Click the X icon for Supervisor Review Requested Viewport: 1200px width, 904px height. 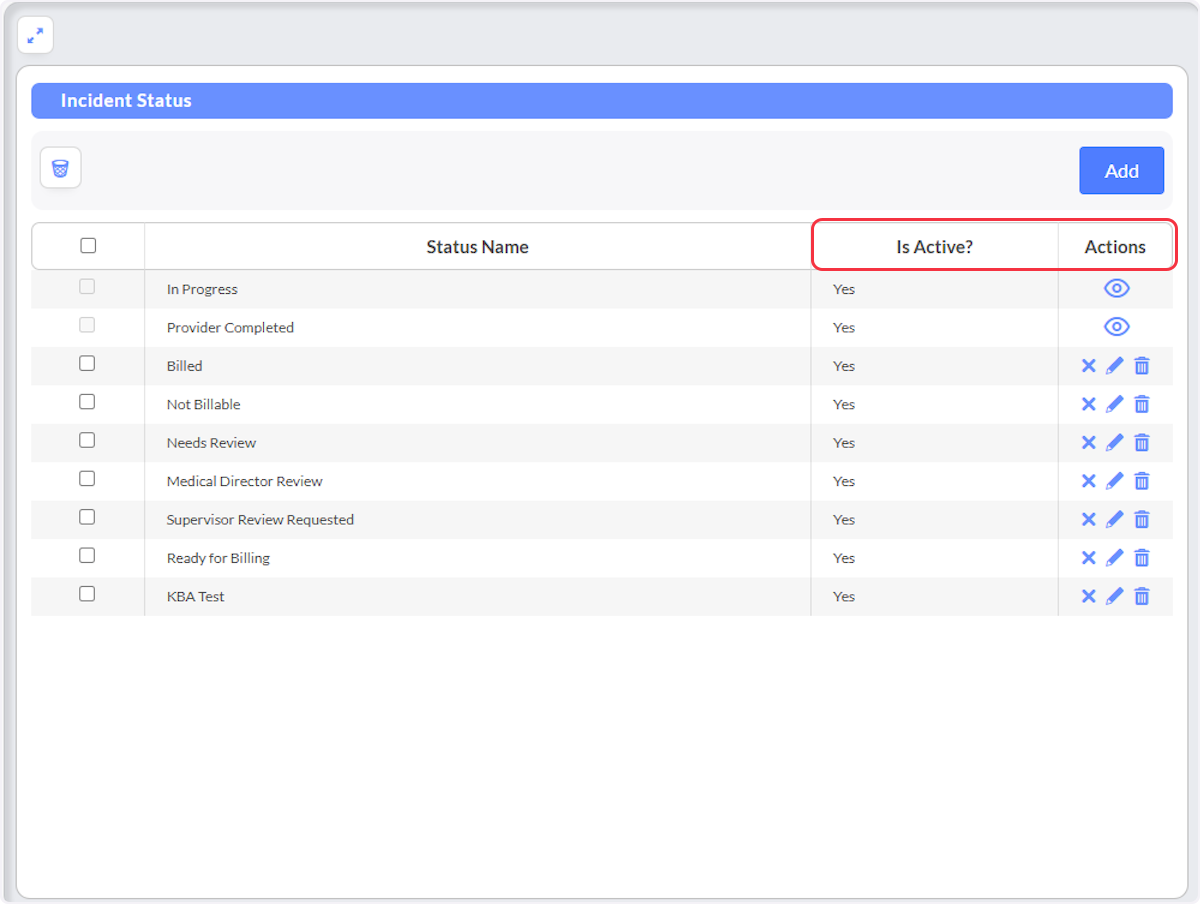coord(1089,519)
